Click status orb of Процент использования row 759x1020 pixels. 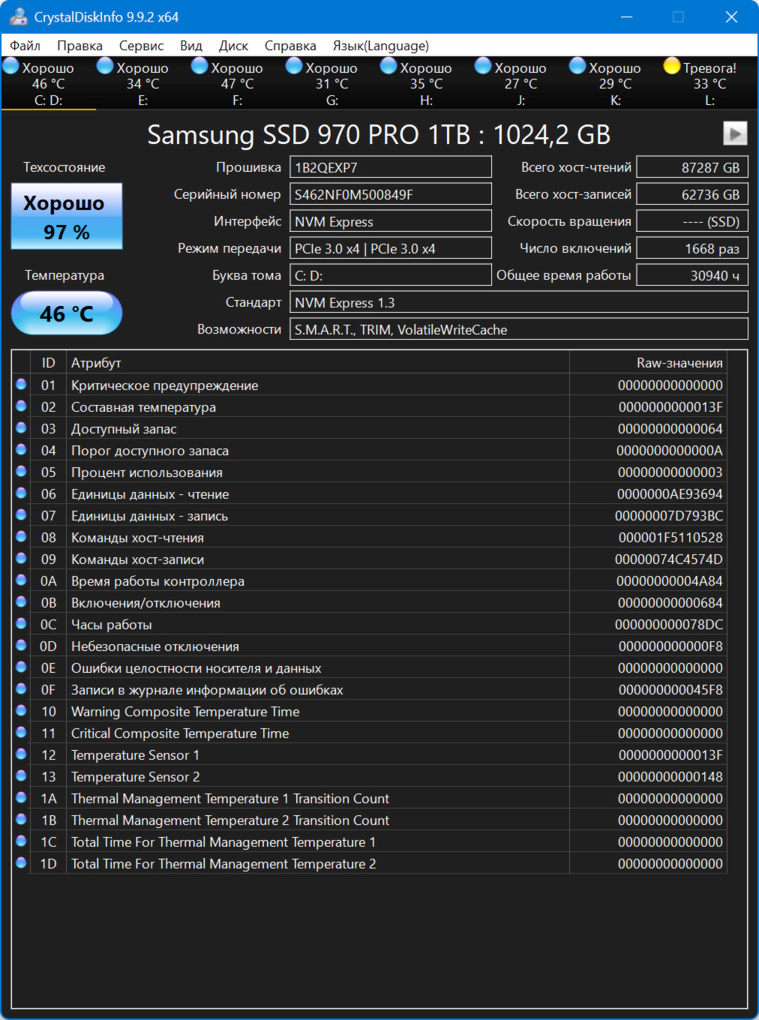[21, 472]
